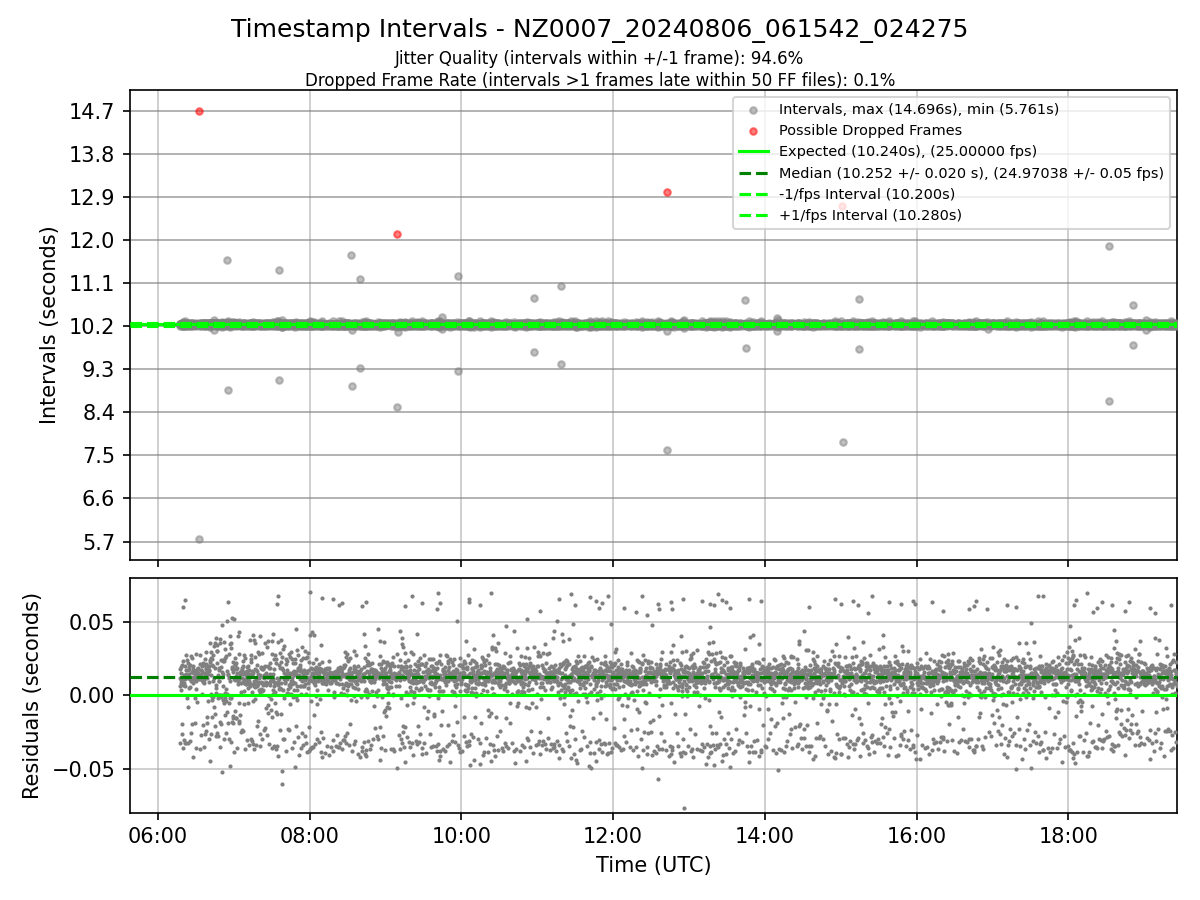This screenshot has height=900, width=1200.
Task: Click the 'Intervals (seconds)' y-axis label
Action: pyautogui.click(x=49, y=325)
